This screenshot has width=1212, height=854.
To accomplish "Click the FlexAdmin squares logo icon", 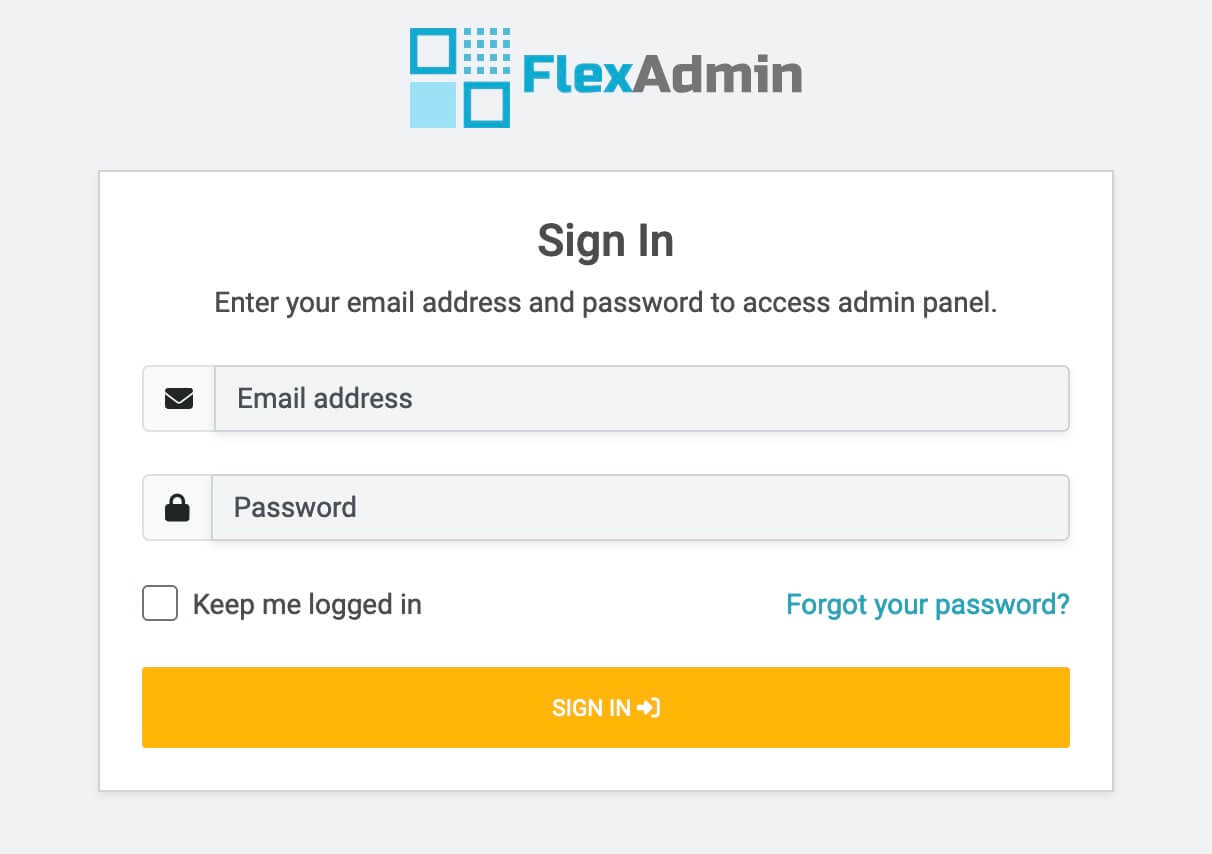I will [x=460, y=78].
